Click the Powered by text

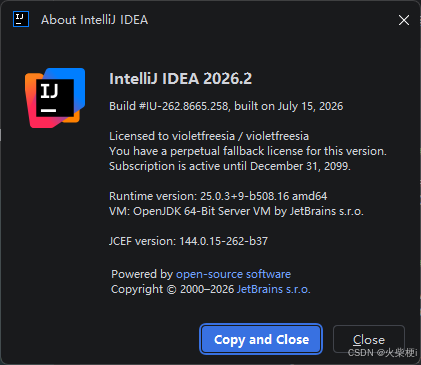click(x=142, y=274)
